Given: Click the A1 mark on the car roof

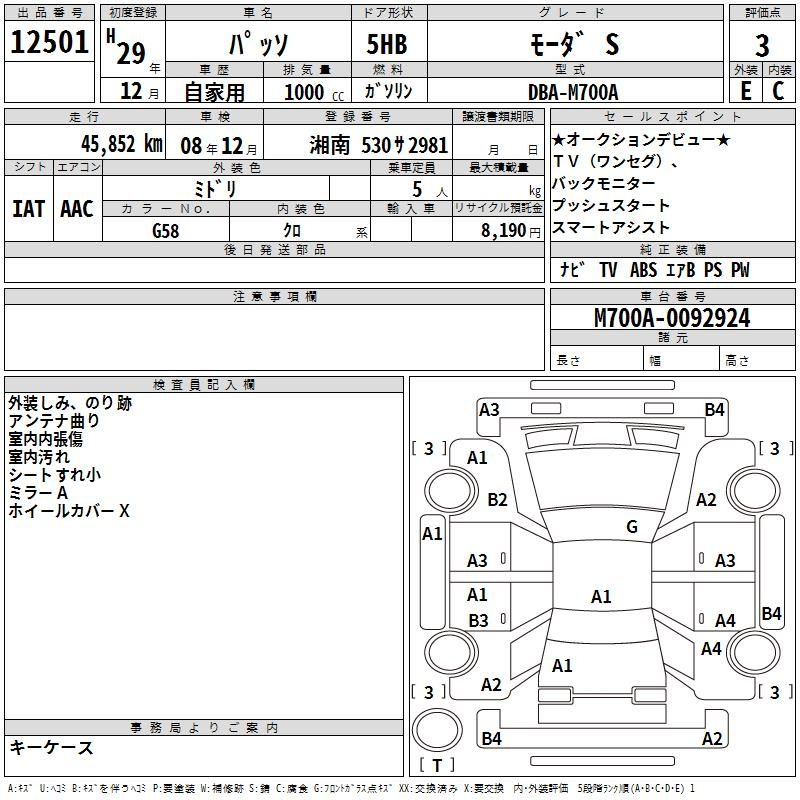Looking at the screenshot, I should 600,597.
